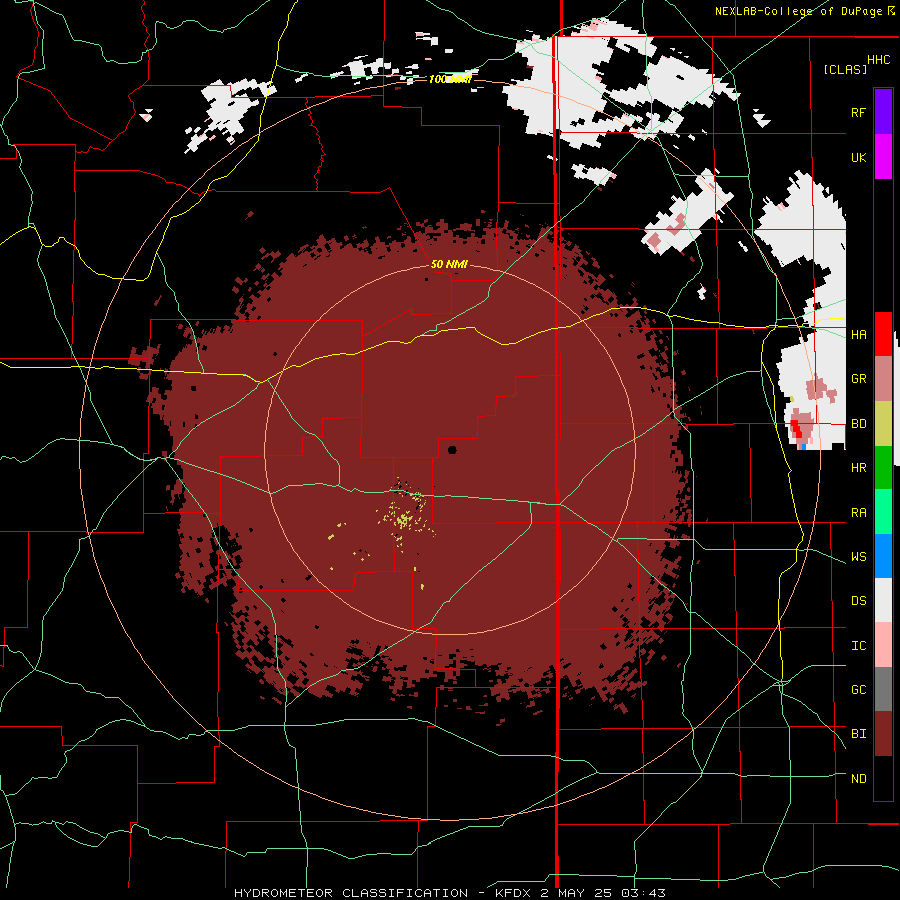Screen dimensions: 900x900
Task: Click the BD yellow legend swatch
Action: click(883, 424)
